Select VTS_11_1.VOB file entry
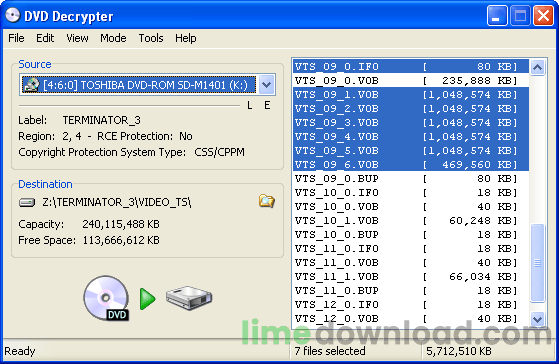559x364 pixels. click(411, 277)
